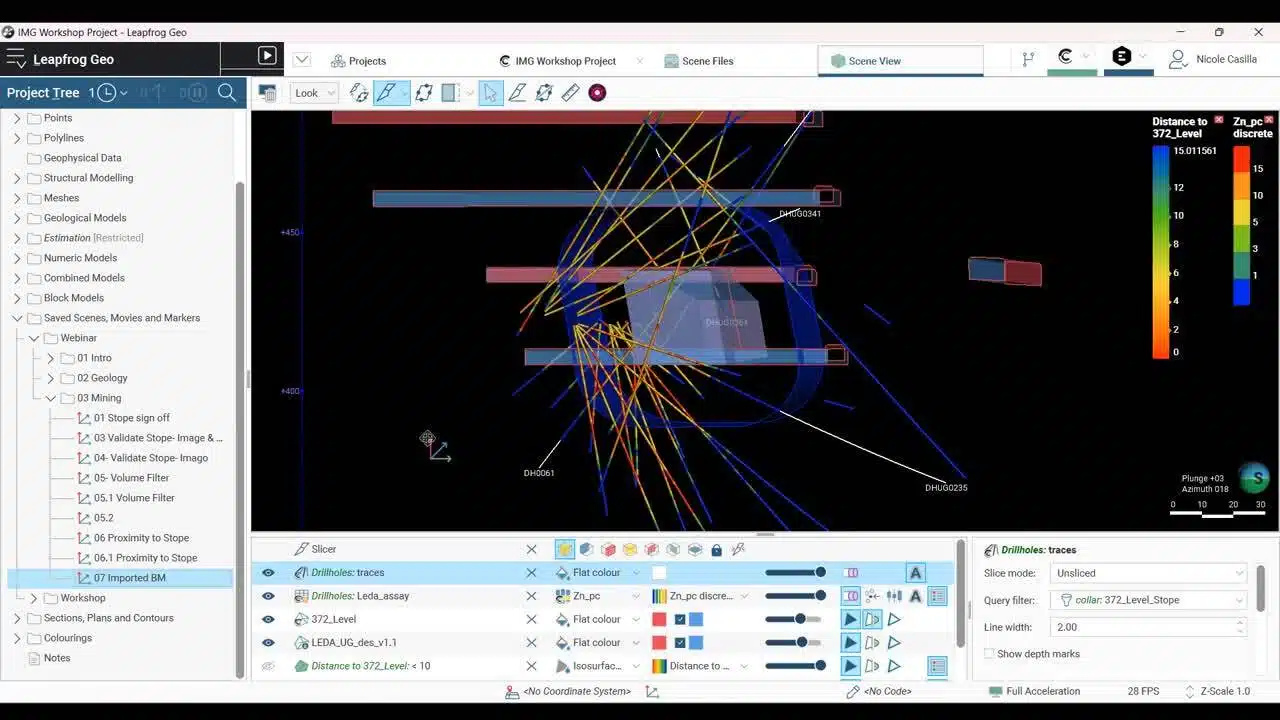
Task: Select the Scene View tab
Action: coord(900,61)
